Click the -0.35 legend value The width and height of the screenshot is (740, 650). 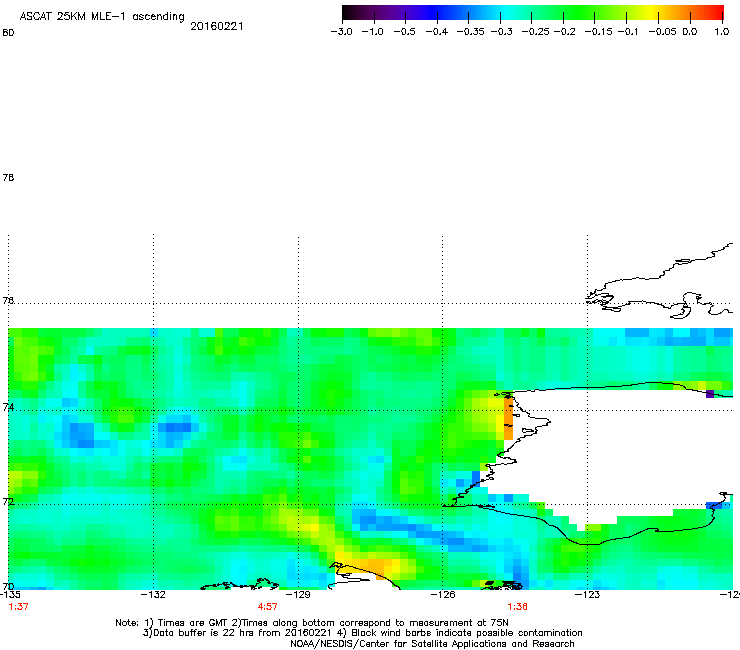click(x=471, y=32)
